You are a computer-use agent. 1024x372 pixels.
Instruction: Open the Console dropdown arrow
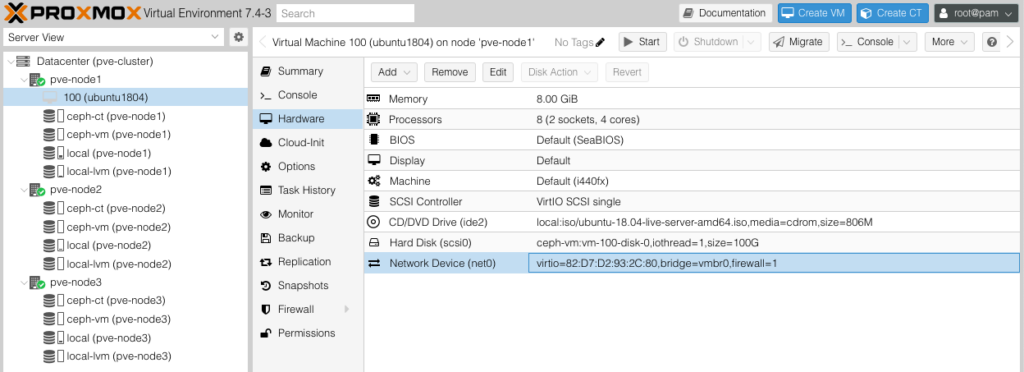(907, 42)
